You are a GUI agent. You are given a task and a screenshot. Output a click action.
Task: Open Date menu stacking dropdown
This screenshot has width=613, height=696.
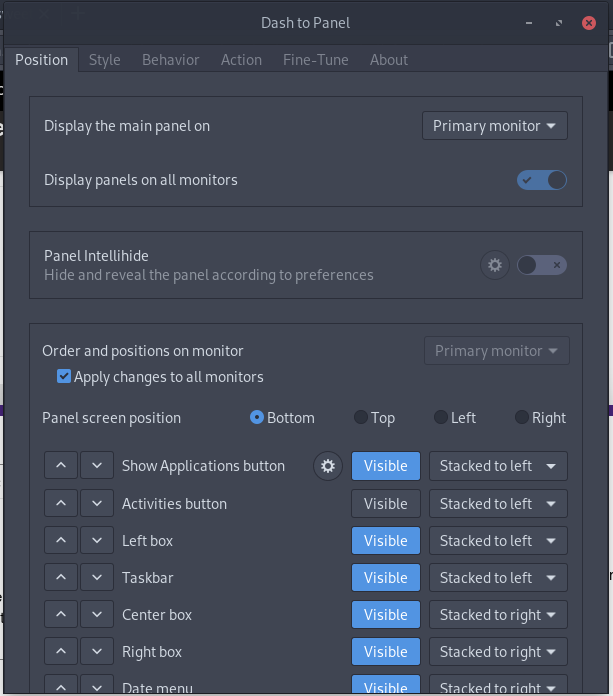pyautogui.click(x=498, y=684)
